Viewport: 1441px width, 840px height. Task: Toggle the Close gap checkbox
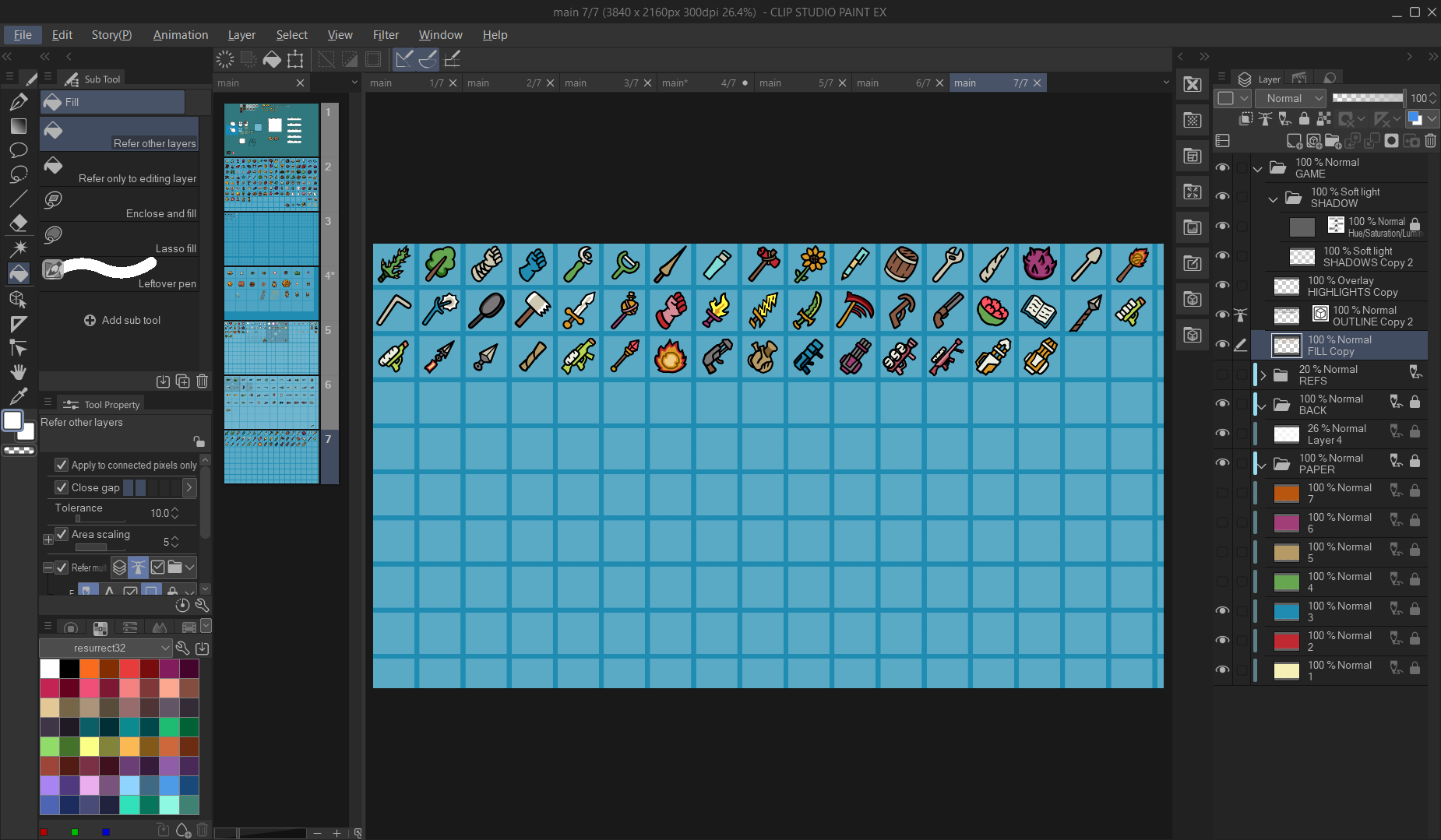pyautogui.click(x=62, y=487)
